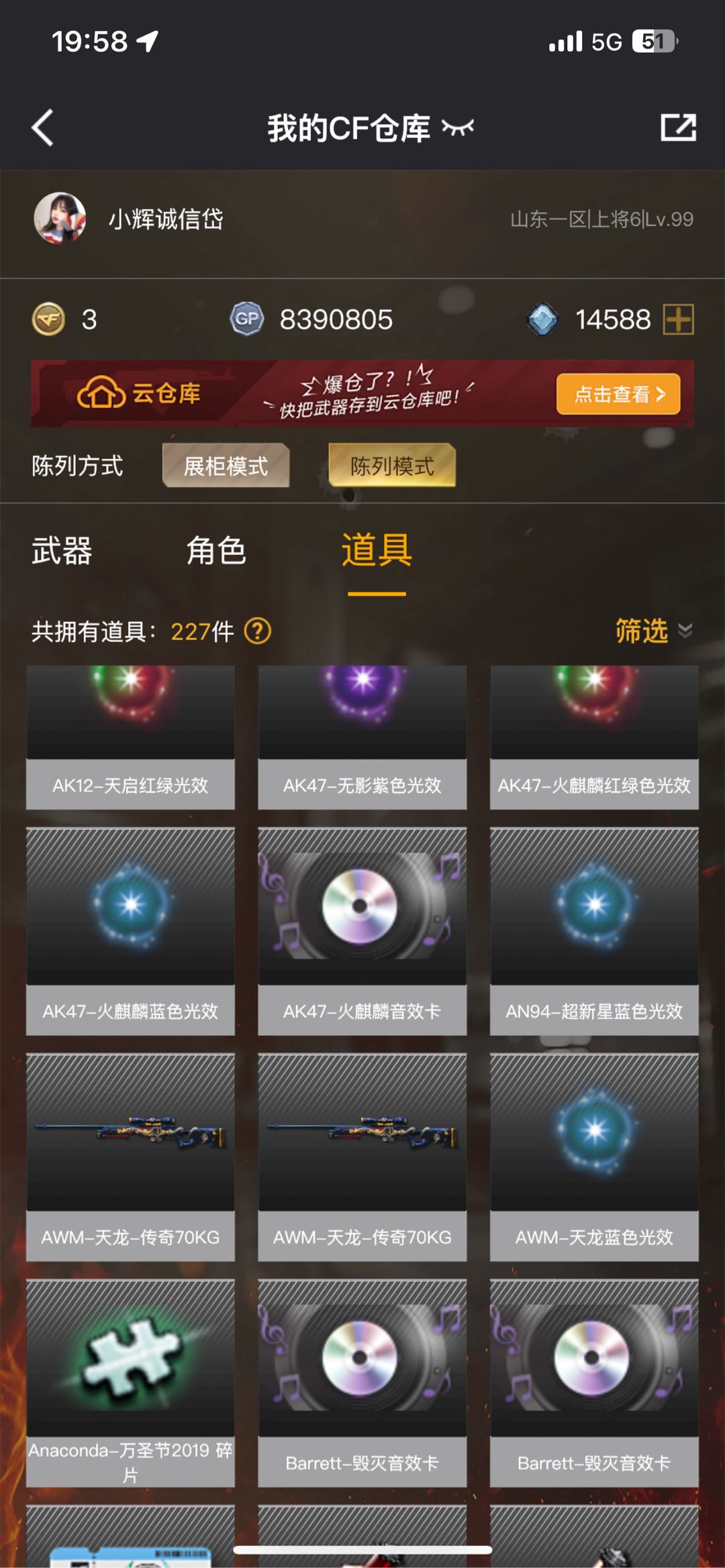The image size is (725, 1568).
Task: Switch to 陈列模式 display mode
Action: (392, 466)
